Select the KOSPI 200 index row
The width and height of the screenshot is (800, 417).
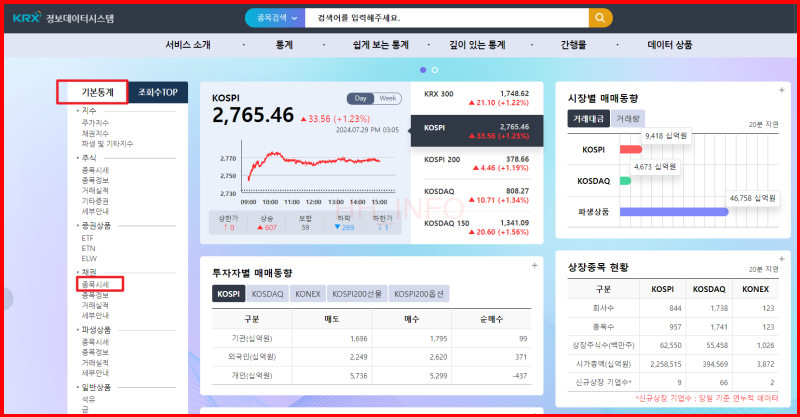point(477,163)
